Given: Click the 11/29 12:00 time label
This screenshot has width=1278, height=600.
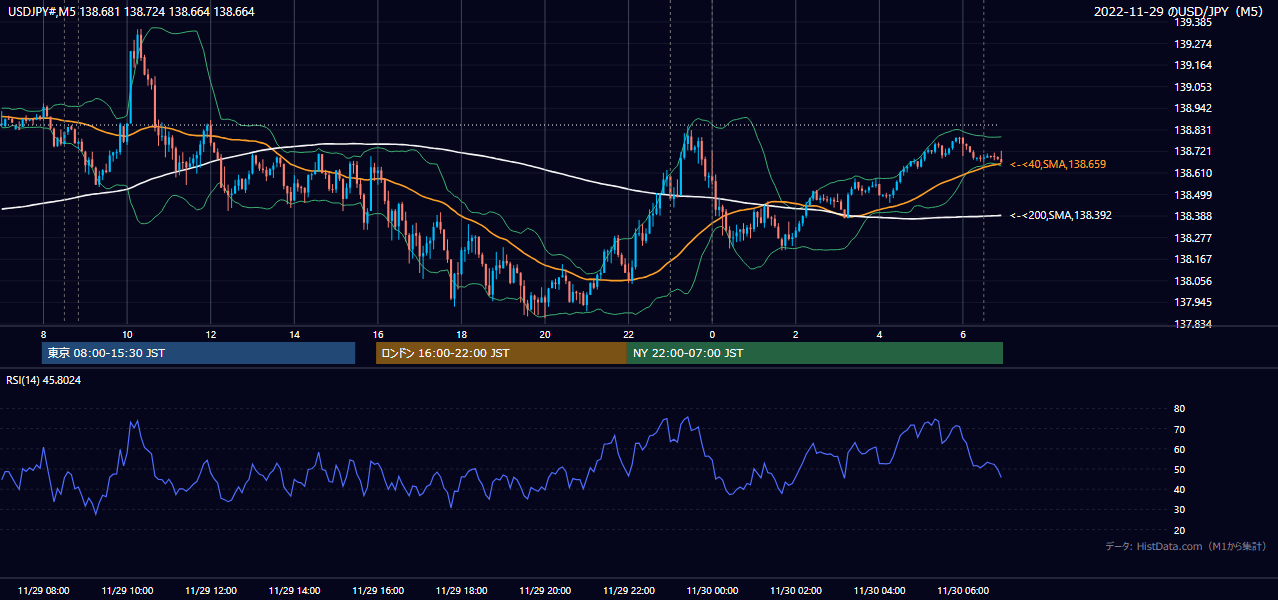Looking at the screenshot, I should (211, 591).
